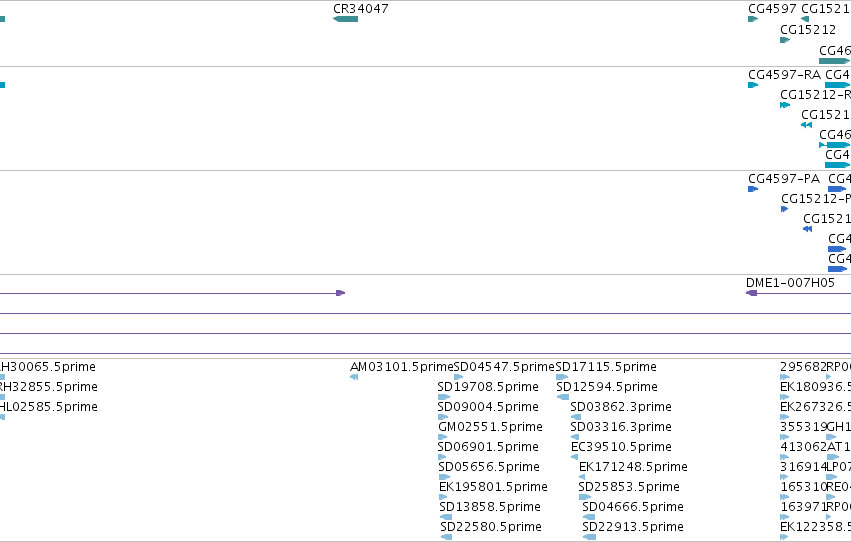
Task: Click the EK180936.5 EST label
Action: [x=815, y=387]
